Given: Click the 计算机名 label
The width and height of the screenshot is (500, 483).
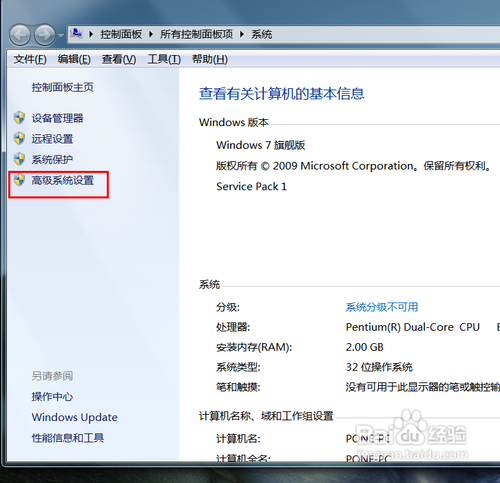Looking at the screenshot, I should click(238, 438).
